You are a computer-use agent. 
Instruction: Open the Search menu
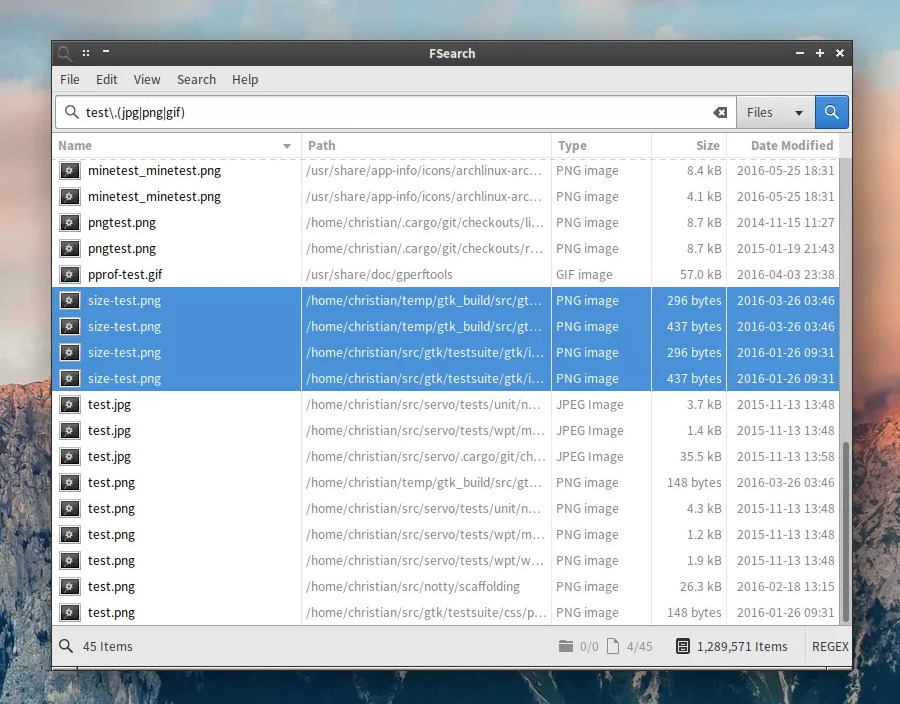(x=196, y=80)
